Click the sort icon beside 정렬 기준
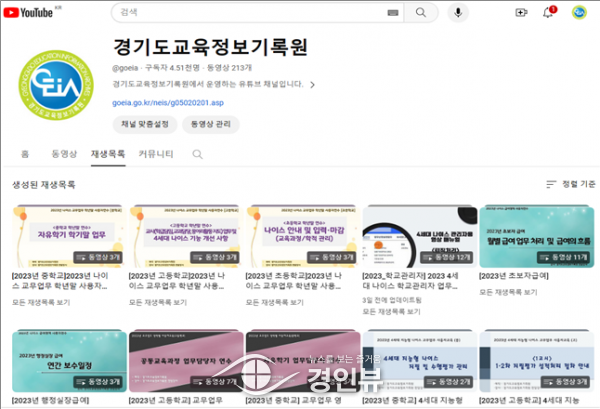 pyautogui.click(x=551, y=184)
